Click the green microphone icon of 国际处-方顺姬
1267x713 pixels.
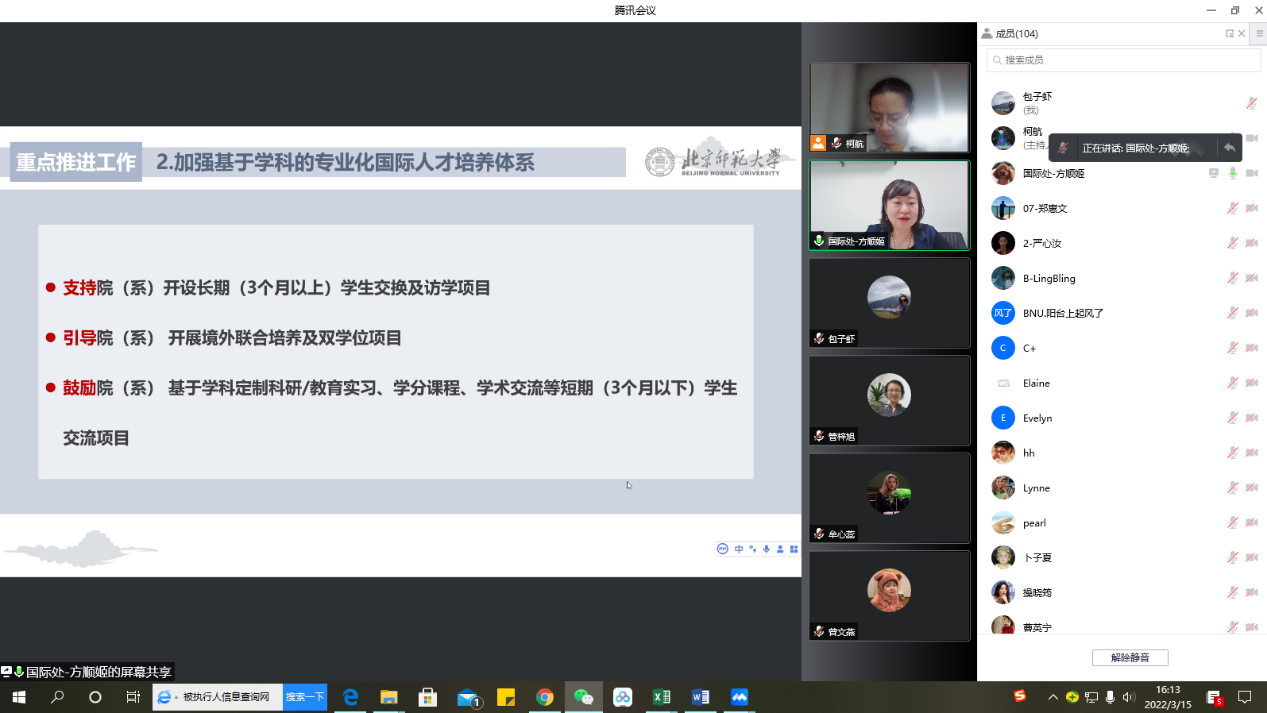[x=1233, y=173]
